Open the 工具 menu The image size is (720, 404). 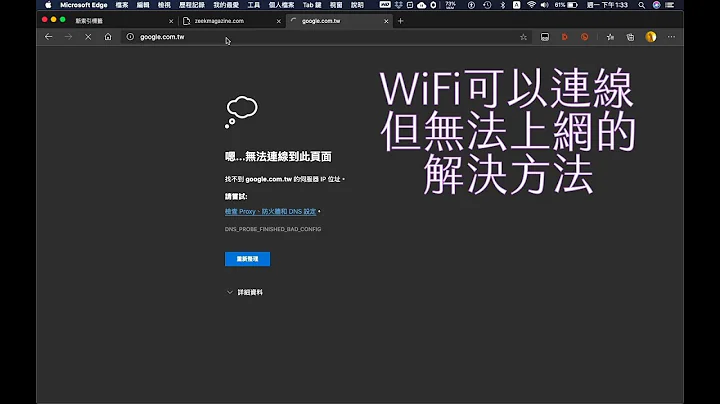click(254, 5)
